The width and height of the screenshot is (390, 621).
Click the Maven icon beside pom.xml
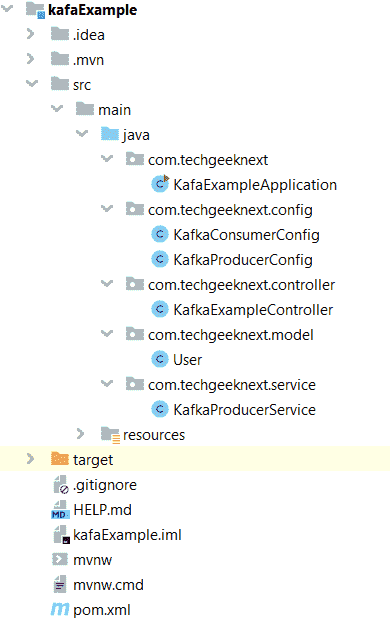coord(60,610)
